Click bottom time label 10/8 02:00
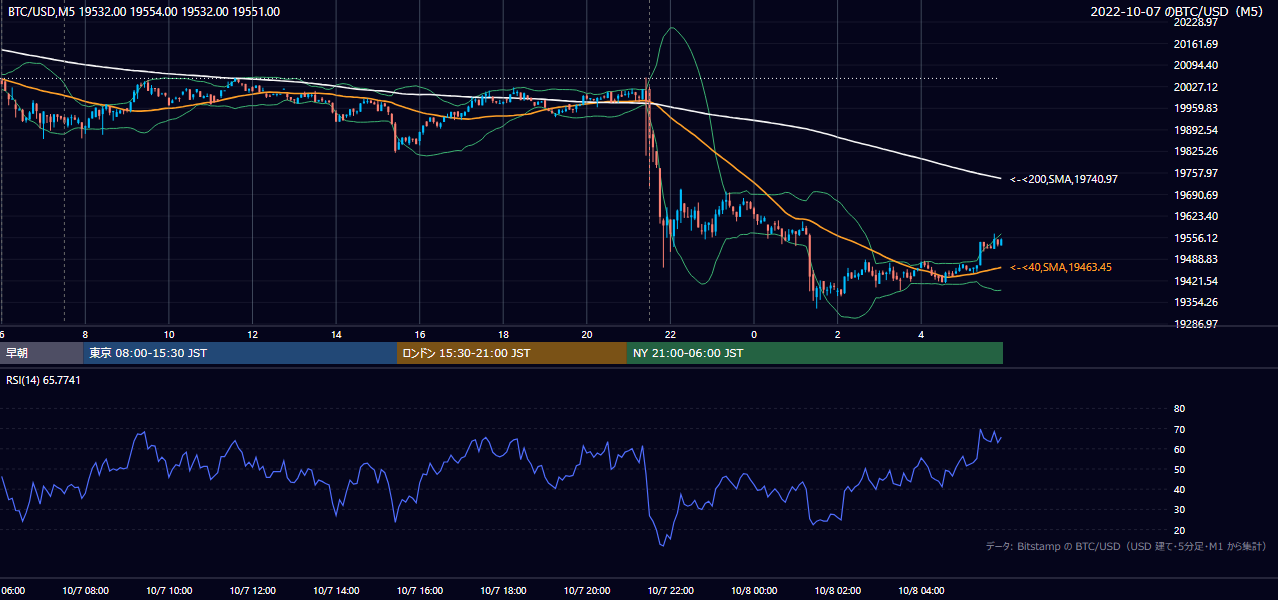 tap(837, 591)
